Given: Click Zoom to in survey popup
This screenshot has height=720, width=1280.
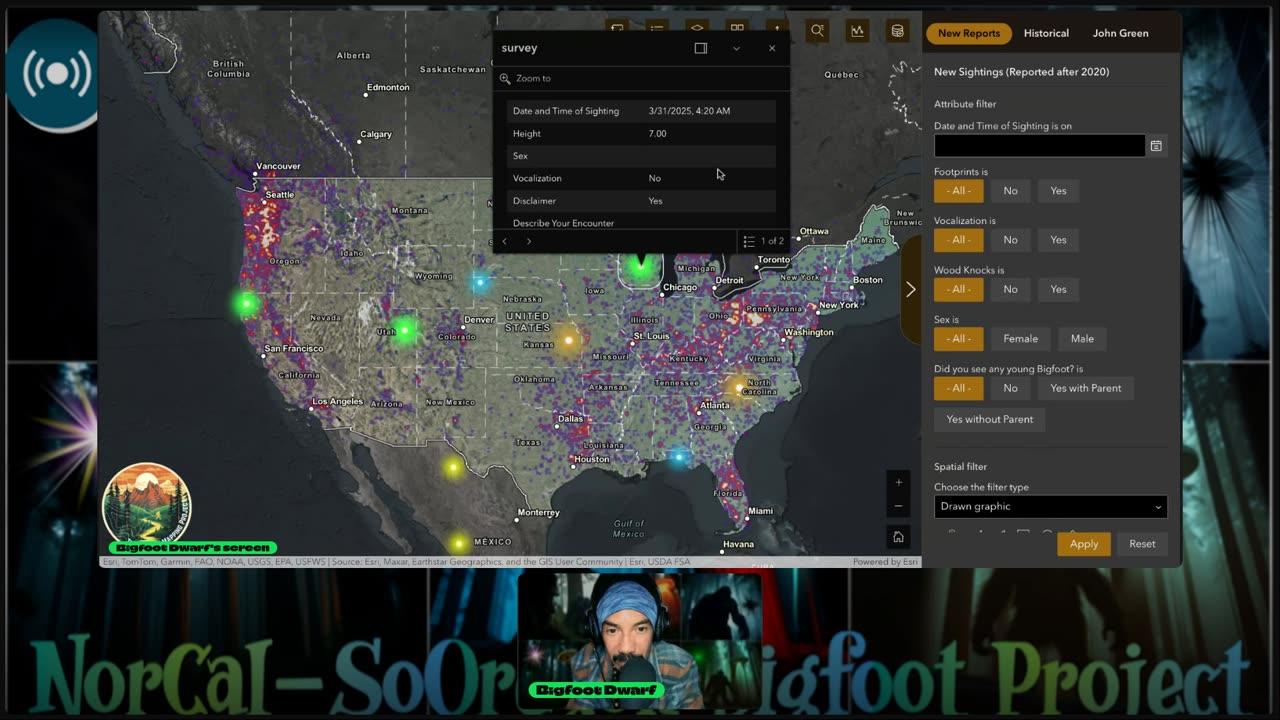Looking at the screenshot, I should click(526, 78).
